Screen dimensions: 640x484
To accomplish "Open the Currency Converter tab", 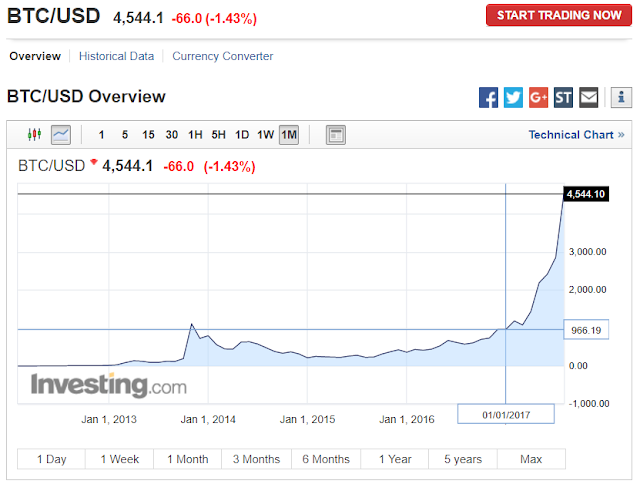I will [222, 56].
